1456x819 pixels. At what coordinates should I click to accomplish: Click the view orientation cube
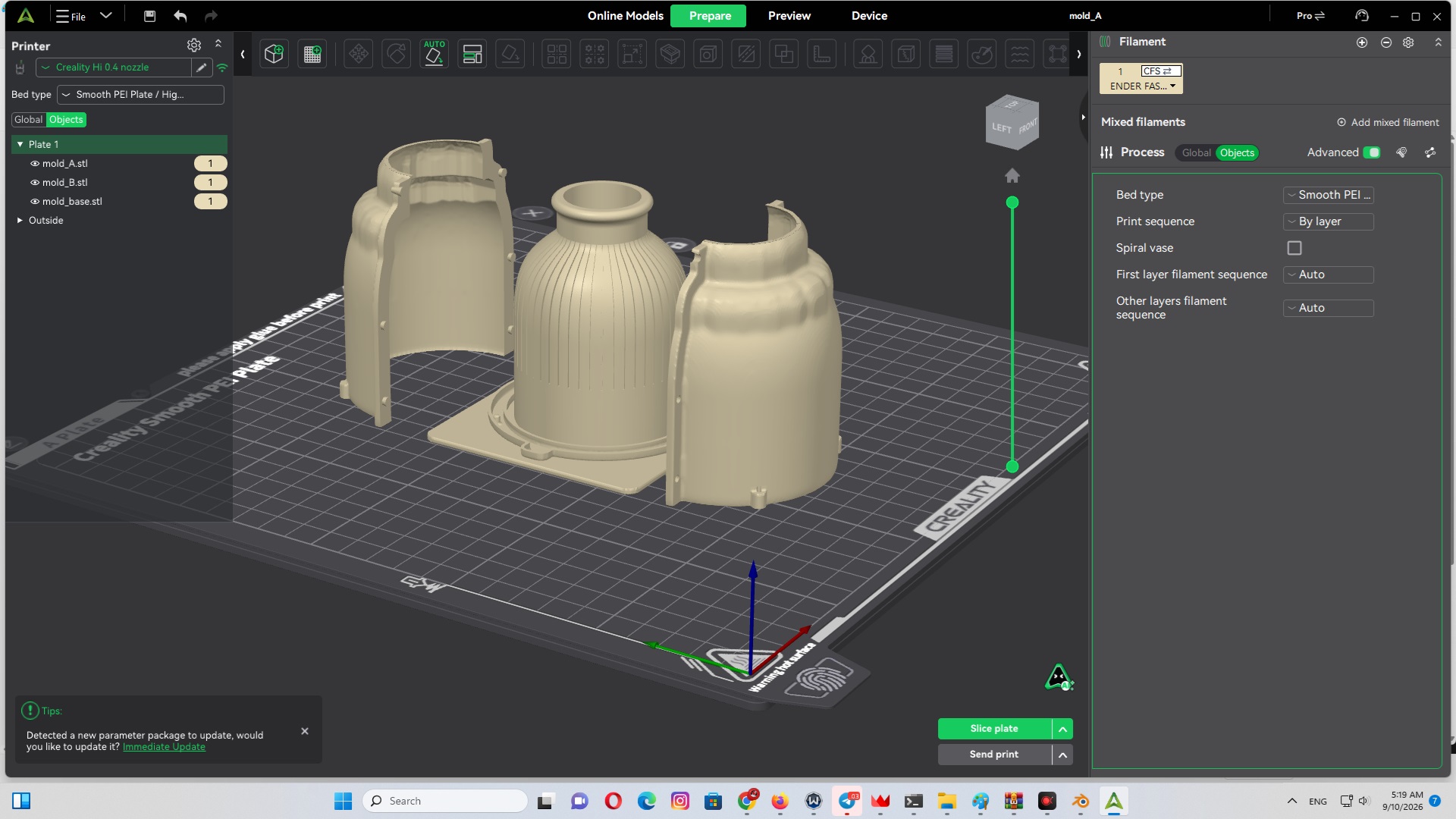click(1012, 123)
